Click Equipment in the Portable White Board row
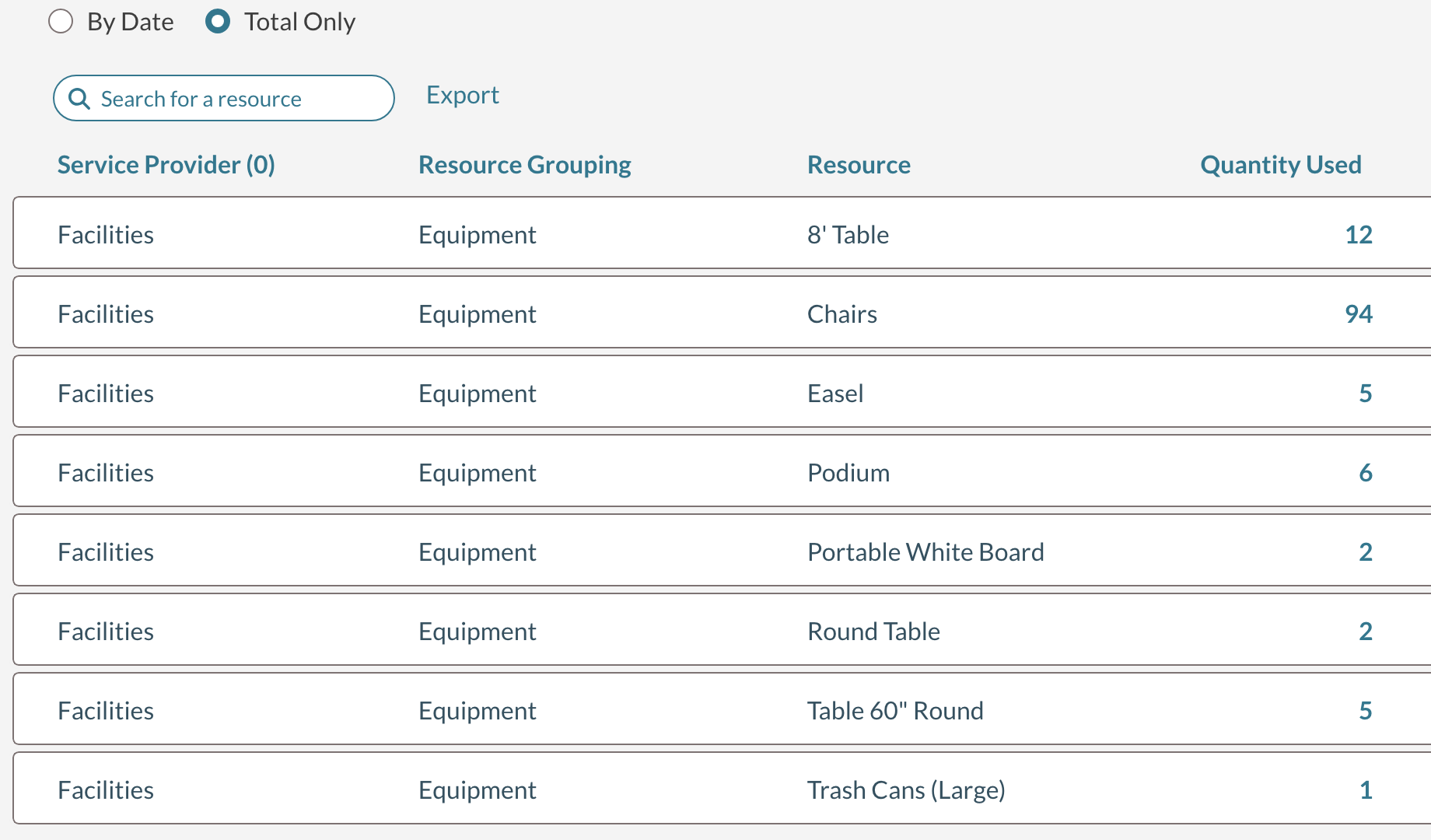 pyautogui.click(x=478, y=551)
